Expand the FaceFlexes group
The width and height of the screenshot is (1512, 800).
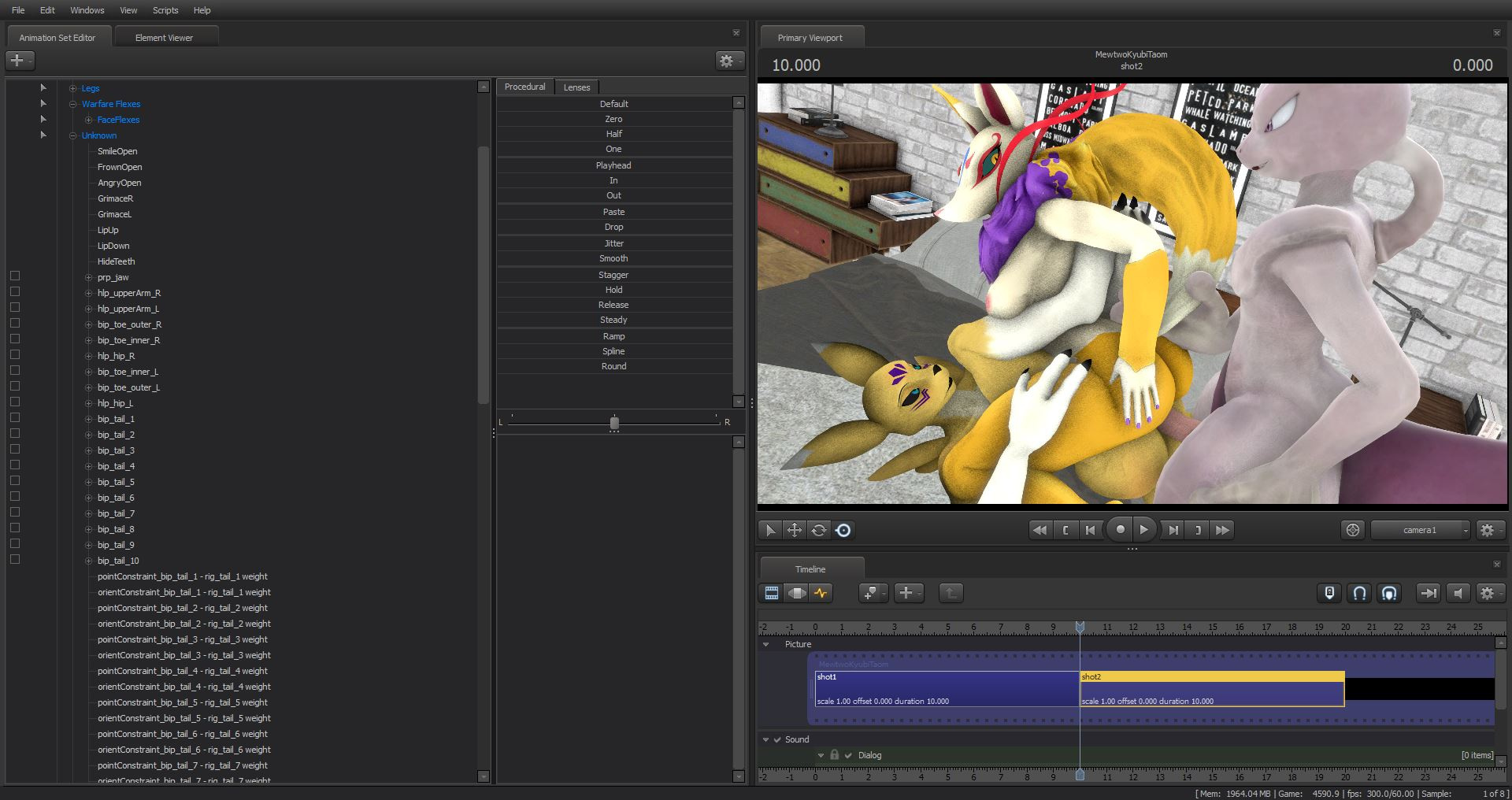(x=89, y=120)
